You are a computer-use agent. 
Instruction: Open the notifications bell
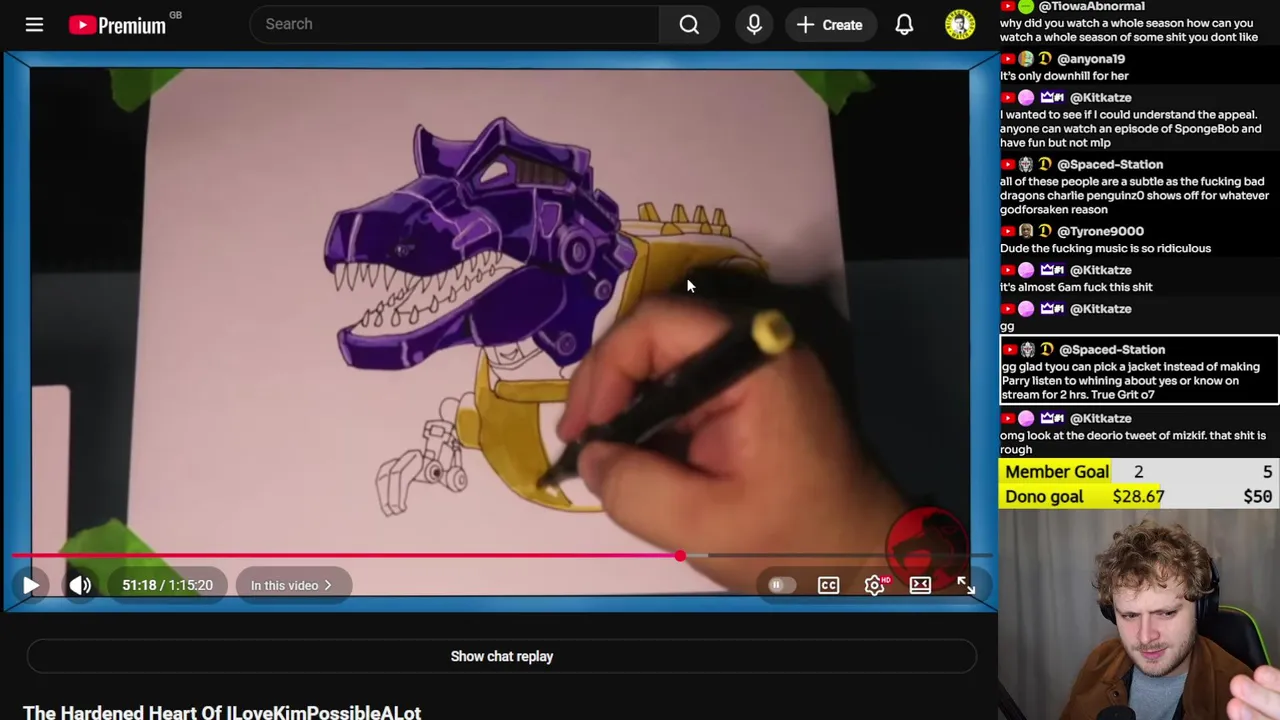pyautogui.click(x=904, y=24)
